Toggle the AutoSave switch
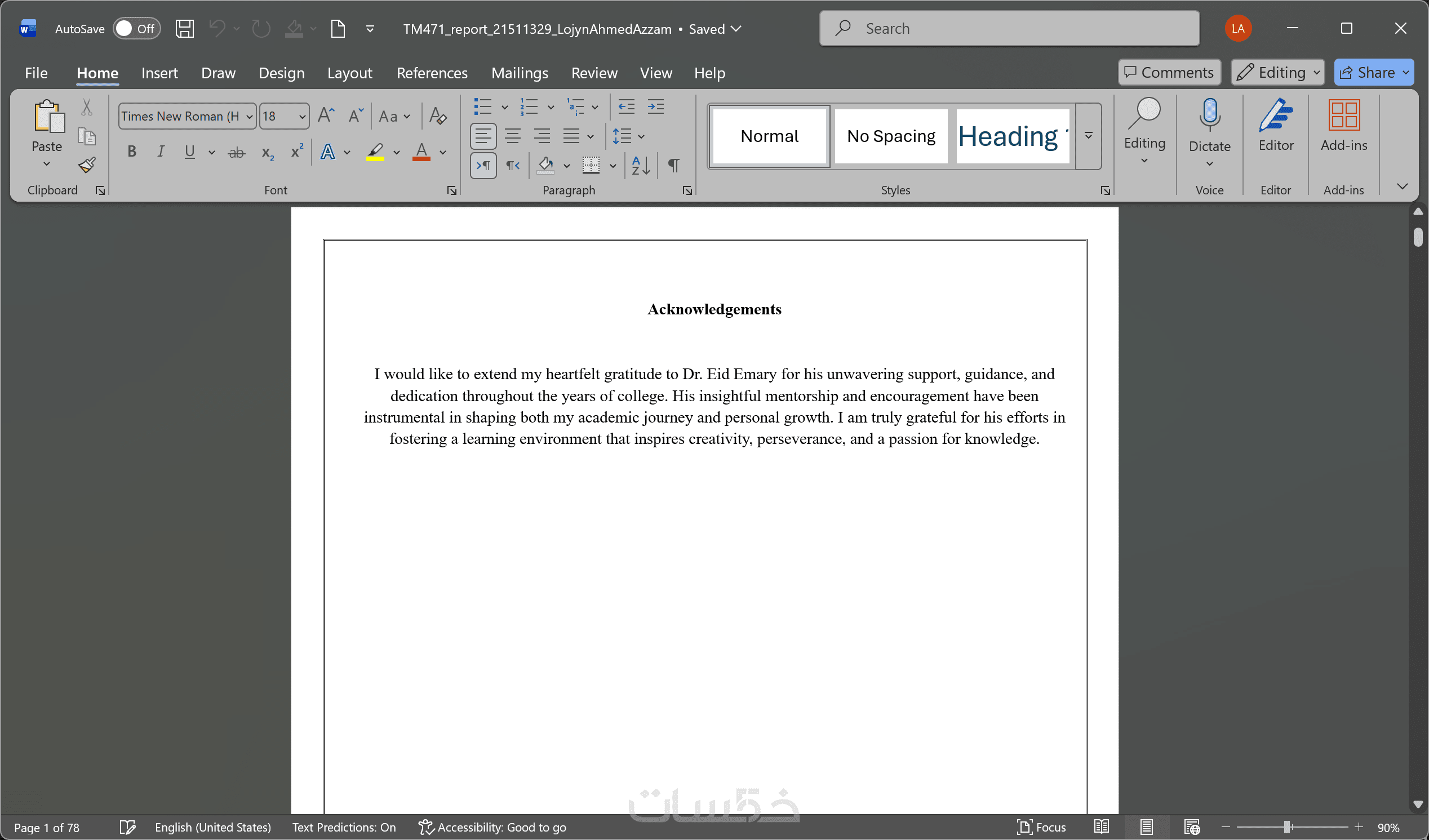Image resolution: width=1429 pixels, height=840 pixels. (136, 28)
